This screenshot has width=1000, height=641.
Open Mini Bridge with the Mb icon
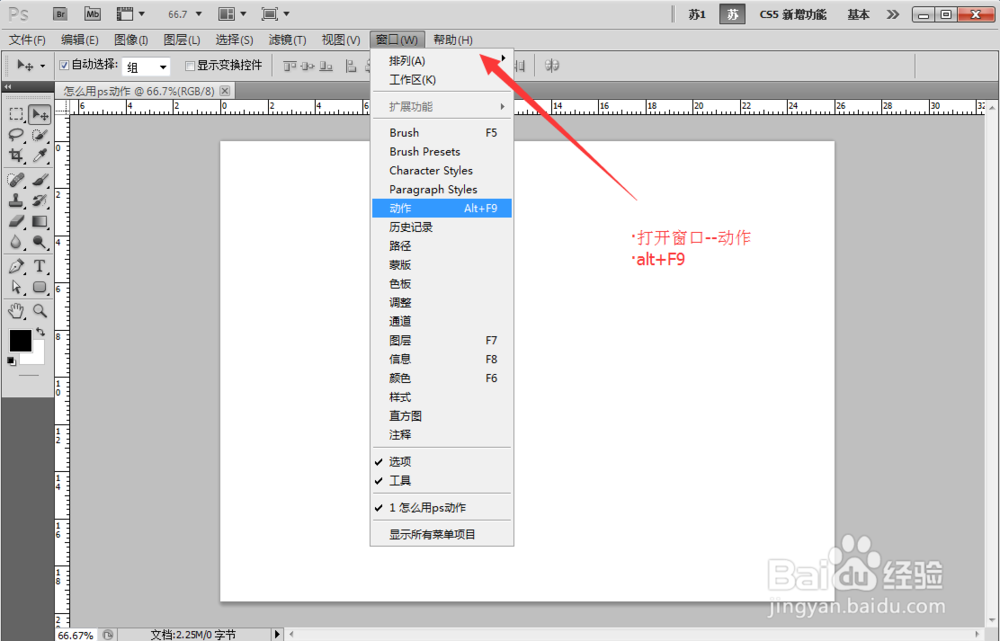click(x=93, y=13)
